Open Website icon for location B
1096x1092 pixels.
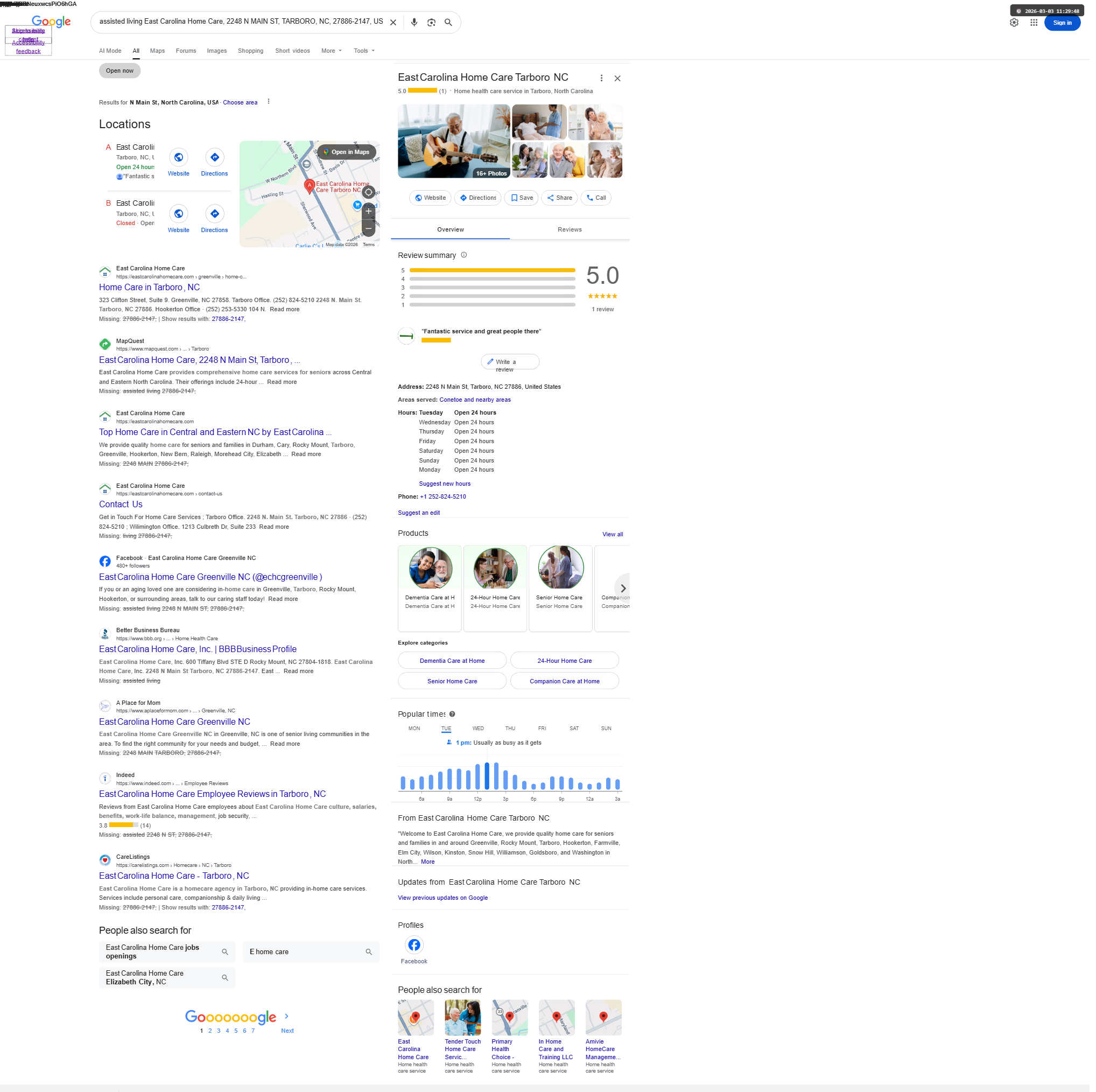click(179, 214)
